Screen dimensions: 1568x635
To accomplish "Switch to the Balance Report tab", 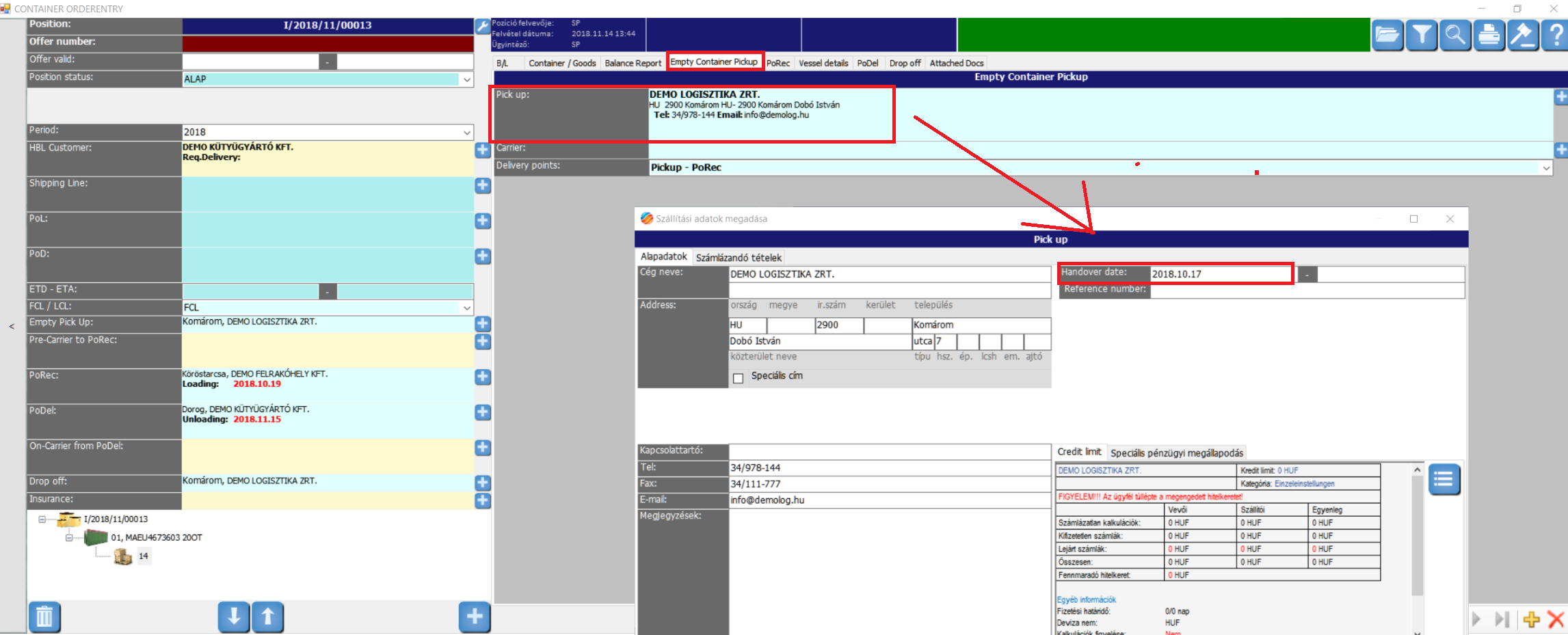I will click(x=633, y=63).
